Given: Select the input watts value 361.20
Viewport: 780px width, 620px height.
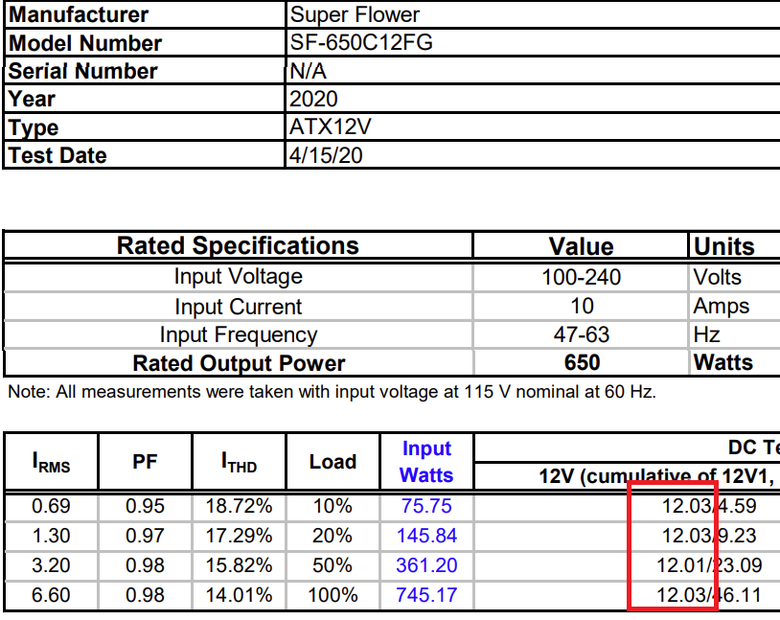Looking at the screenshot, I should [x=426, y=566].
